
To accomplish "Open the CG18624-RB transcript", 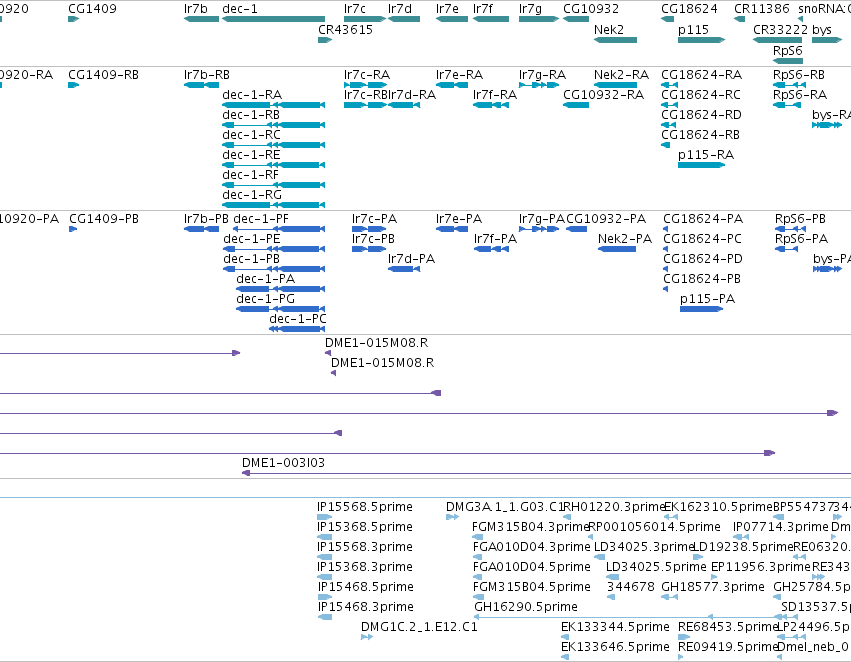I will pyautogui.click(x=665, y=145).
